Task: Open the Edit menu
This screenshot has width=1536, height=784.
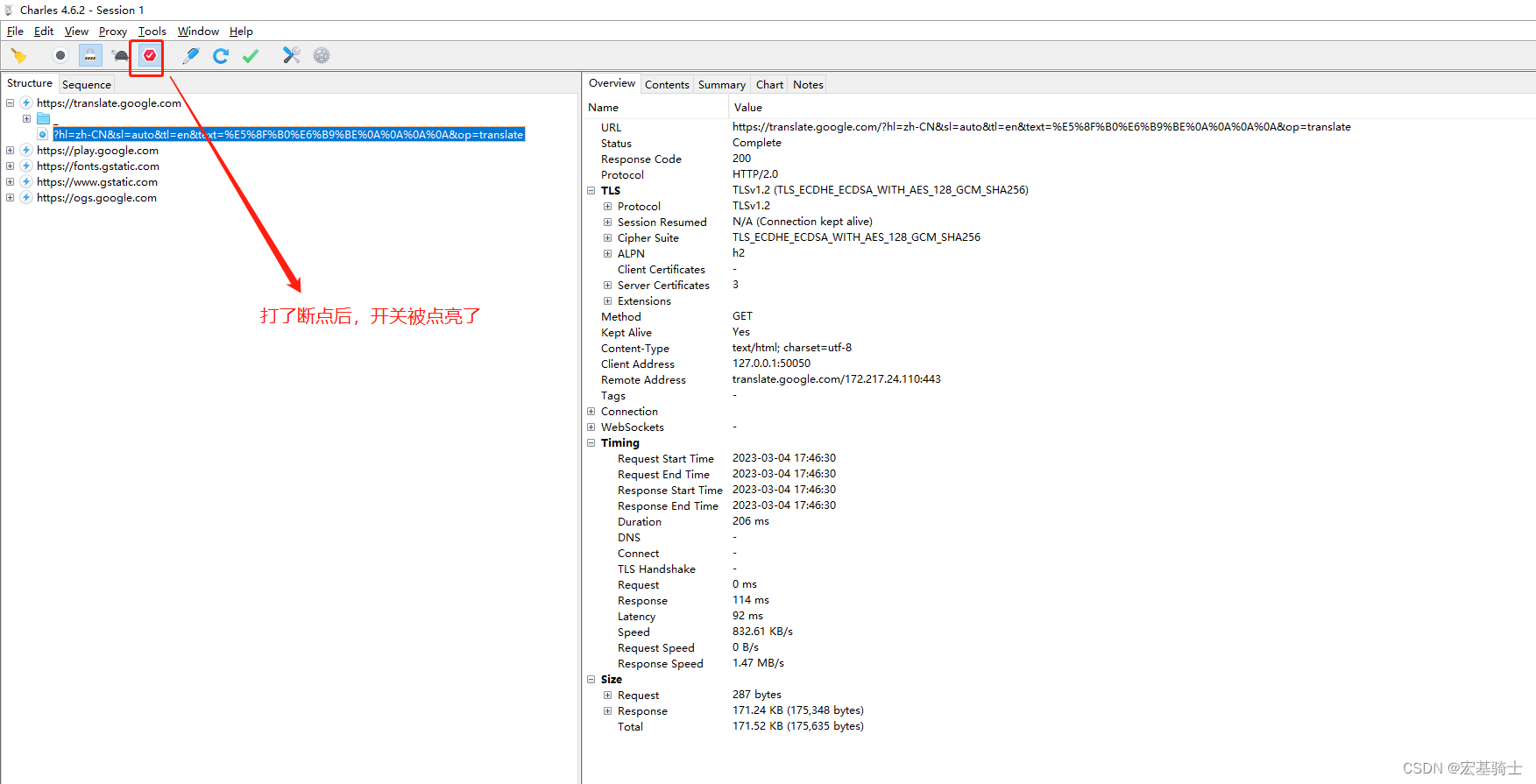Action: (x=44, y=32)
